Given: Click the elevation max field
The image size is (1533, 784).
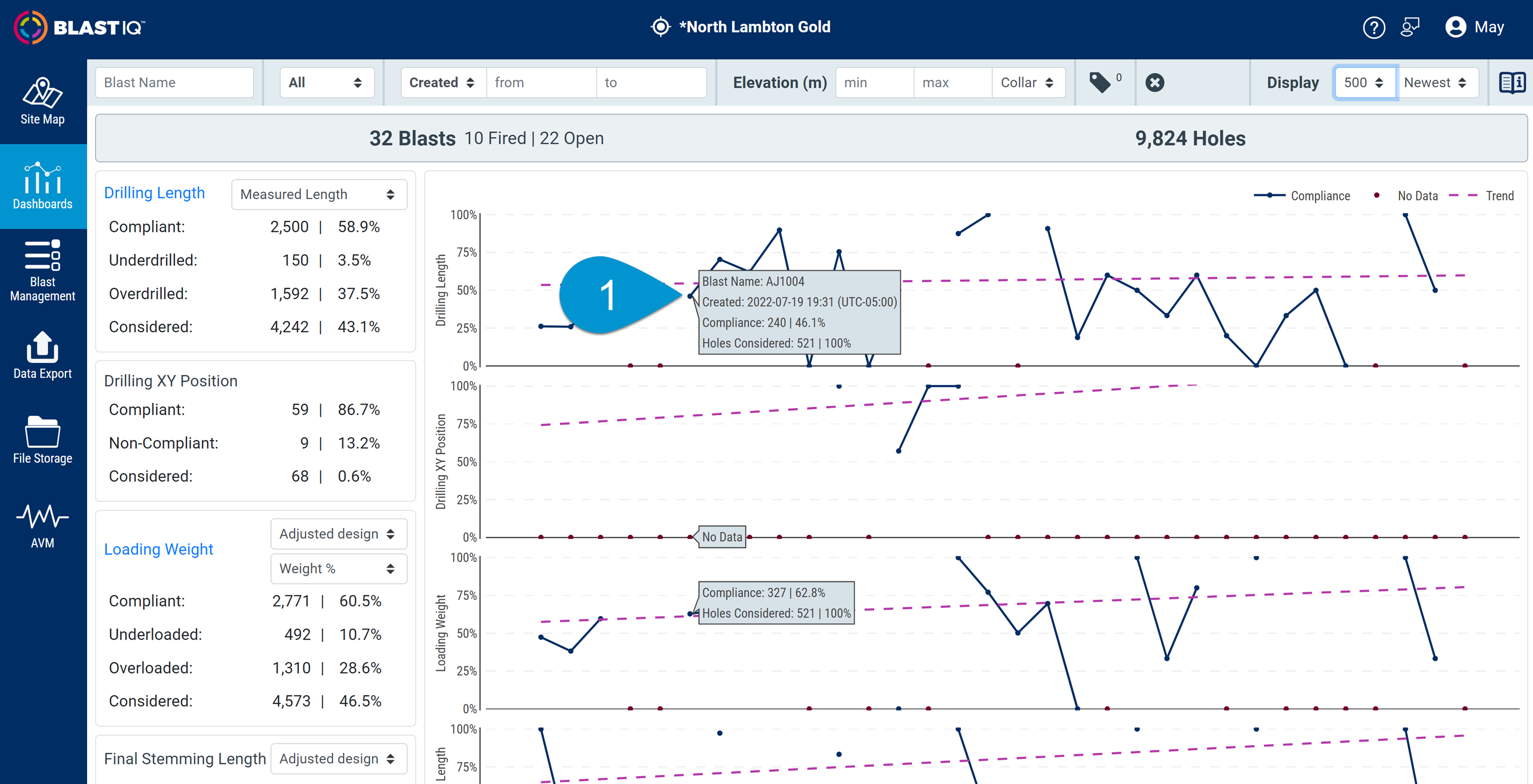Looking at the screenshot, I should (953, 82).
